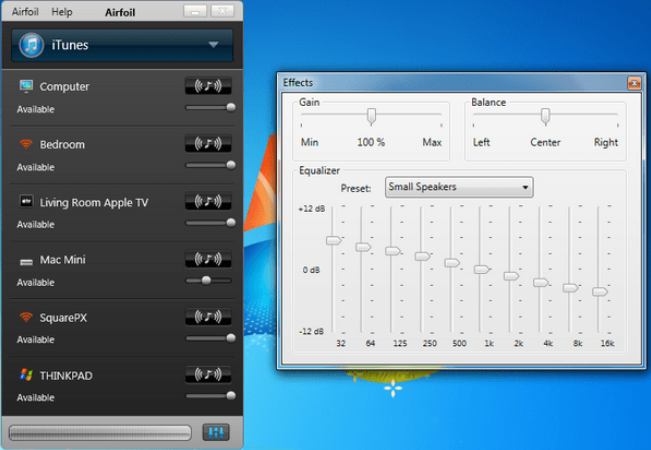
Task: Click the Balance slider handle
Action: (545, 115)
